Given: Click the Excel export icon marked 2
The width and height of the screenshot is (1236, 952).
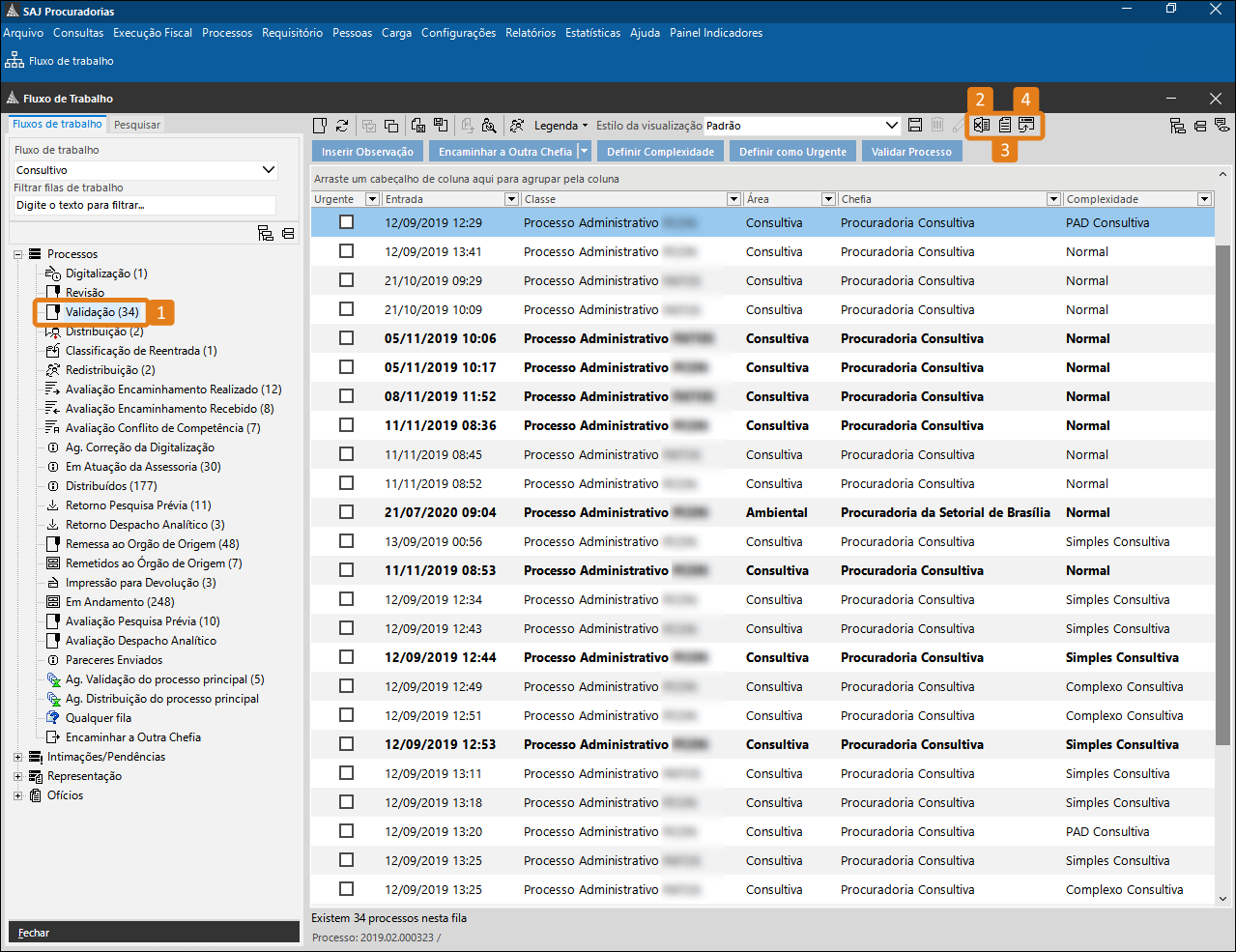Looking at the screenshot, I should point(982,125).
